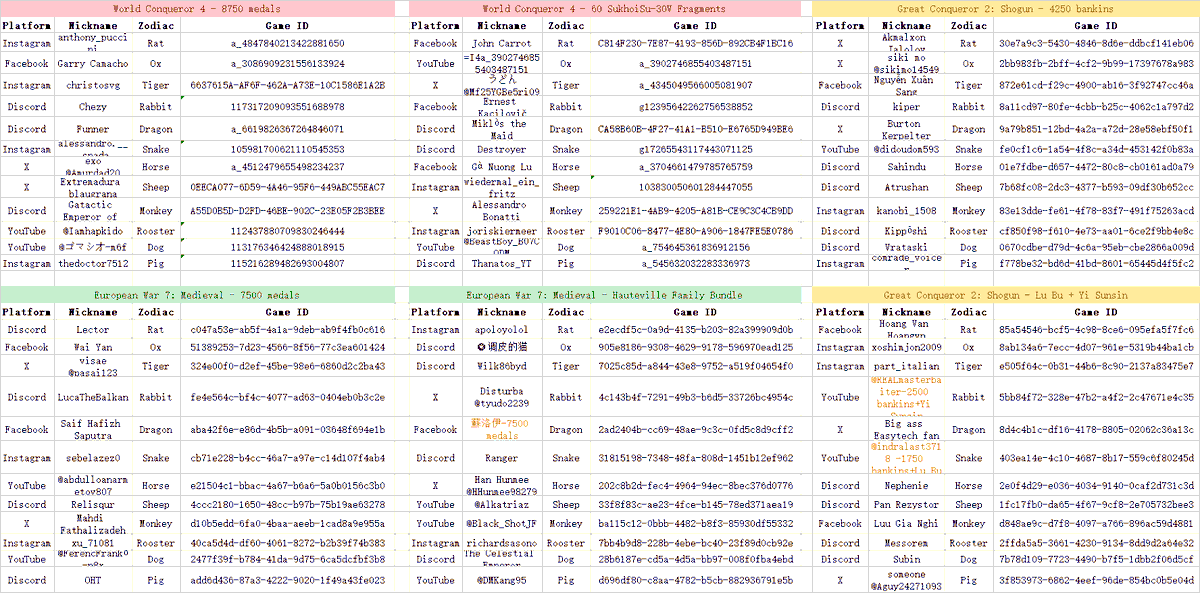The width and height of the screenshot is (1200, 593).
Task: Select Game ID '11731720909355168897B'
Action: point(287,106)
